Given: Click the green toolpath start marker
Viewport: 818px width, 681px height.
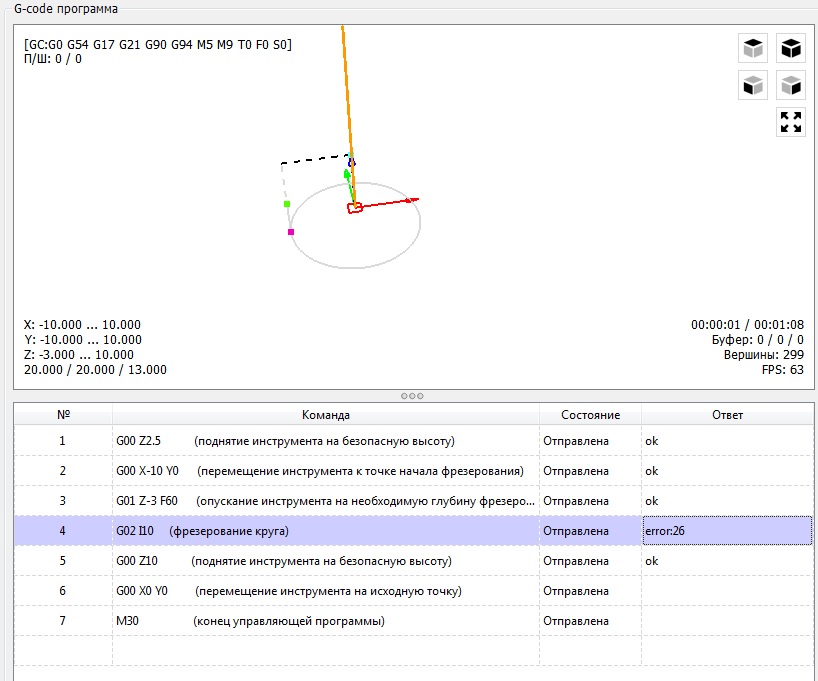Looking at the screenshot, I should click(286, 204).
